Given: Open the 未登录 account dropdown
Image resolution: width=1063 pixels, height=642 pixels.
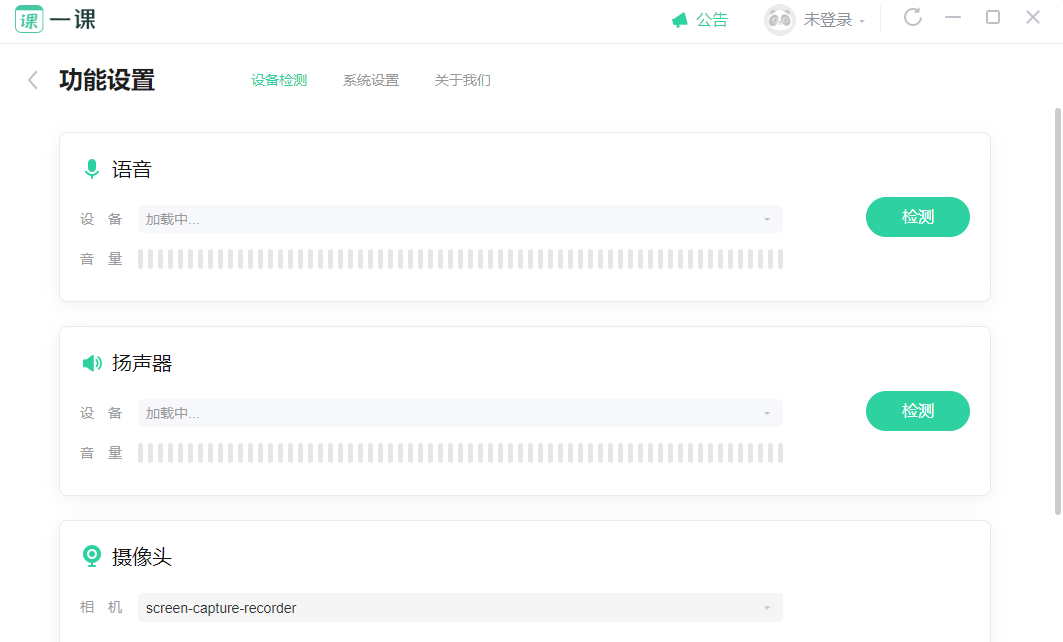Looking at the screenshot, I should (834, 20).
